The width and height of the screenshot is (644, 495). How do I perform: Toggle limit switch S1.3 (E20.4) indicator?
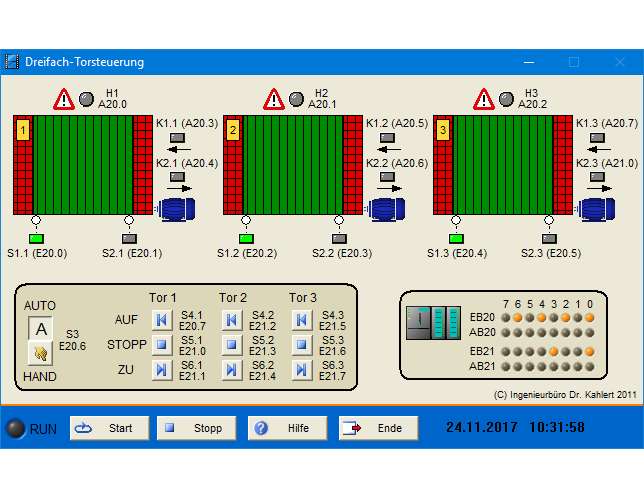[x=456, y=239]
